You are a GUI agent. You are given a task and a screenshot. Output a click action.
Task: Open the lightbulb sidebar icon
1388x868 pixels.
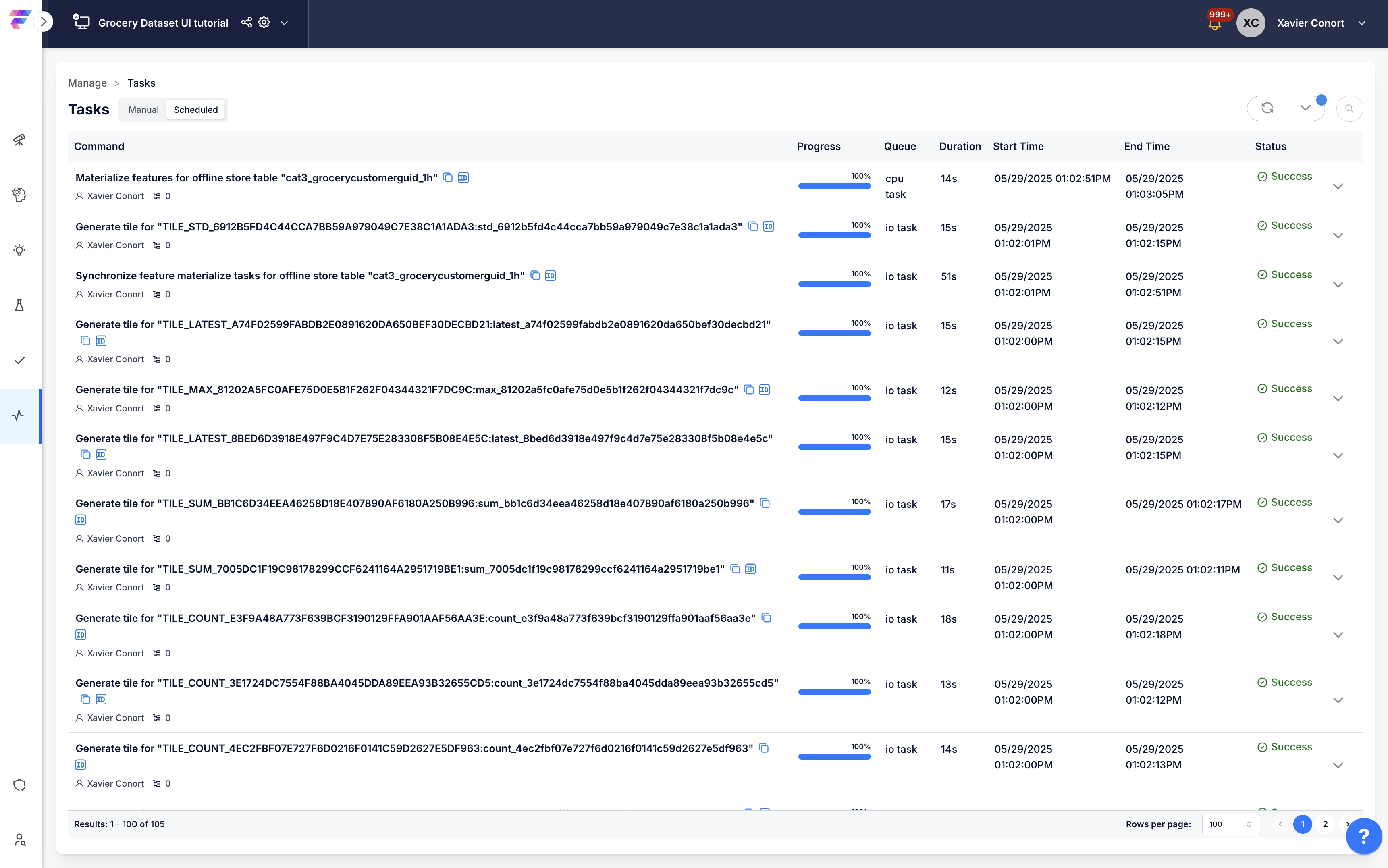pyautogui.click(x=19, y=250)
